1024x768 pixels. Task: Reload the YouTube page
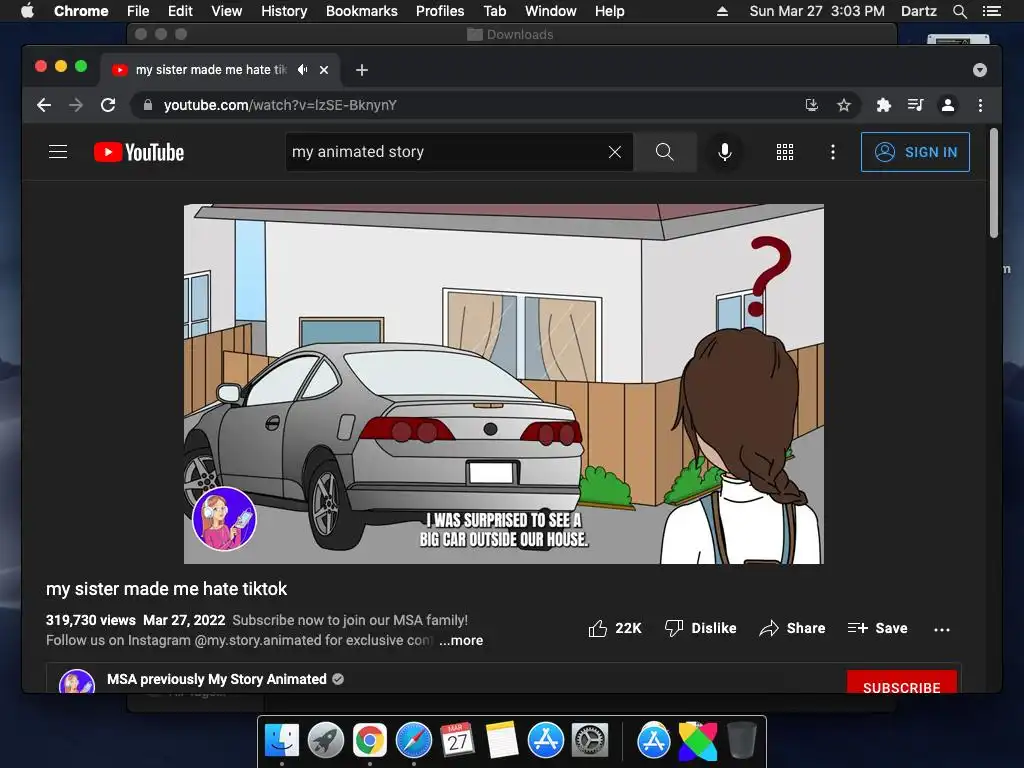click(x=108, y=105)
